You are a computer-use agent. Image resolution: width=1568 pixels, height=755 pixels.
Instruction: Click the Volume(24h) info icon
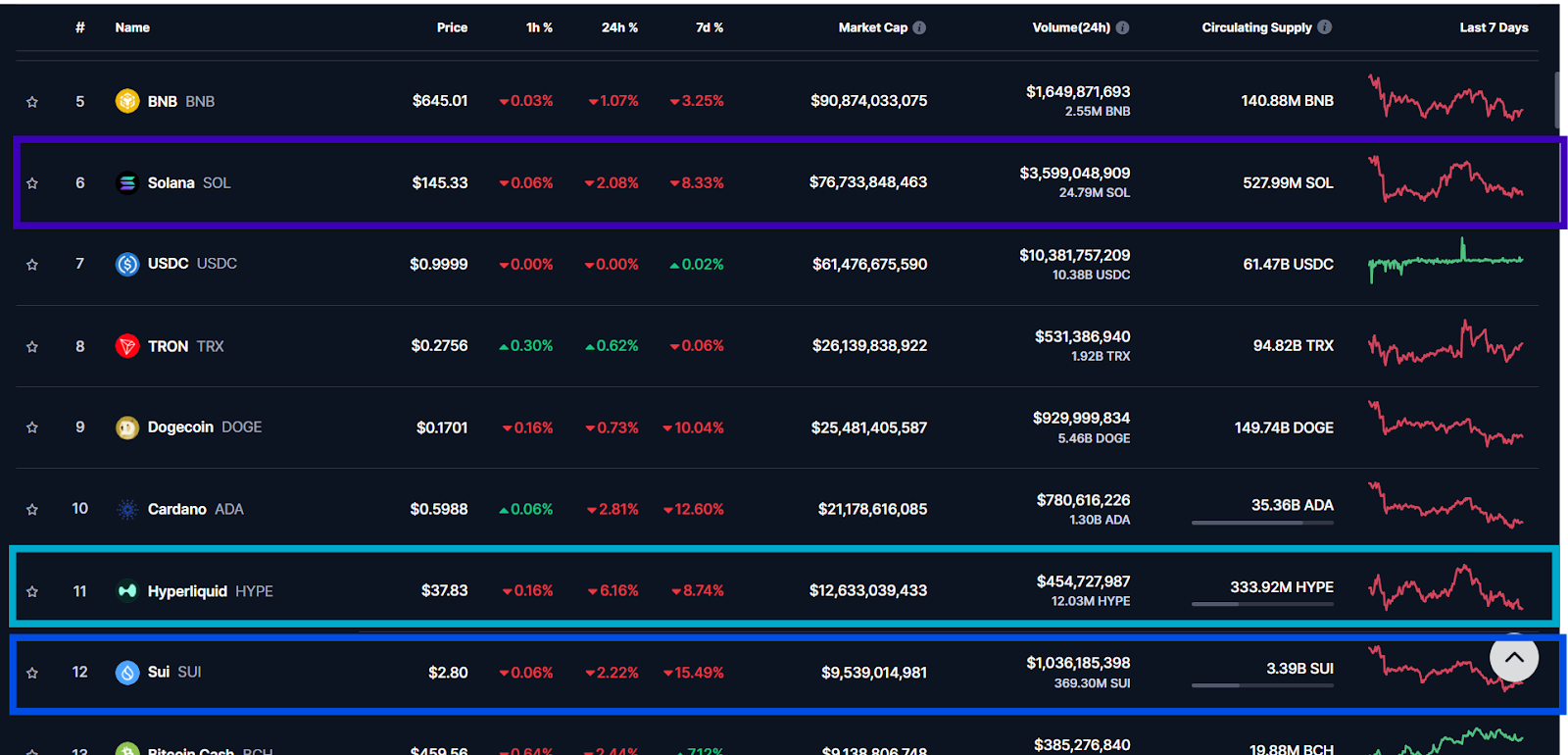click(x=1123, y=27)
